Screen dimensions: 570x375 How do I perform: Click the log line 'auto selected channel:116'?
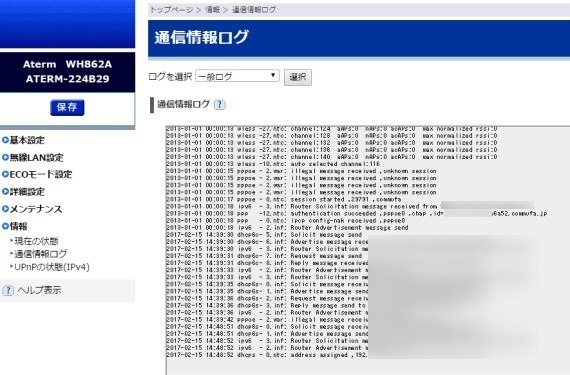pos(273,164)
